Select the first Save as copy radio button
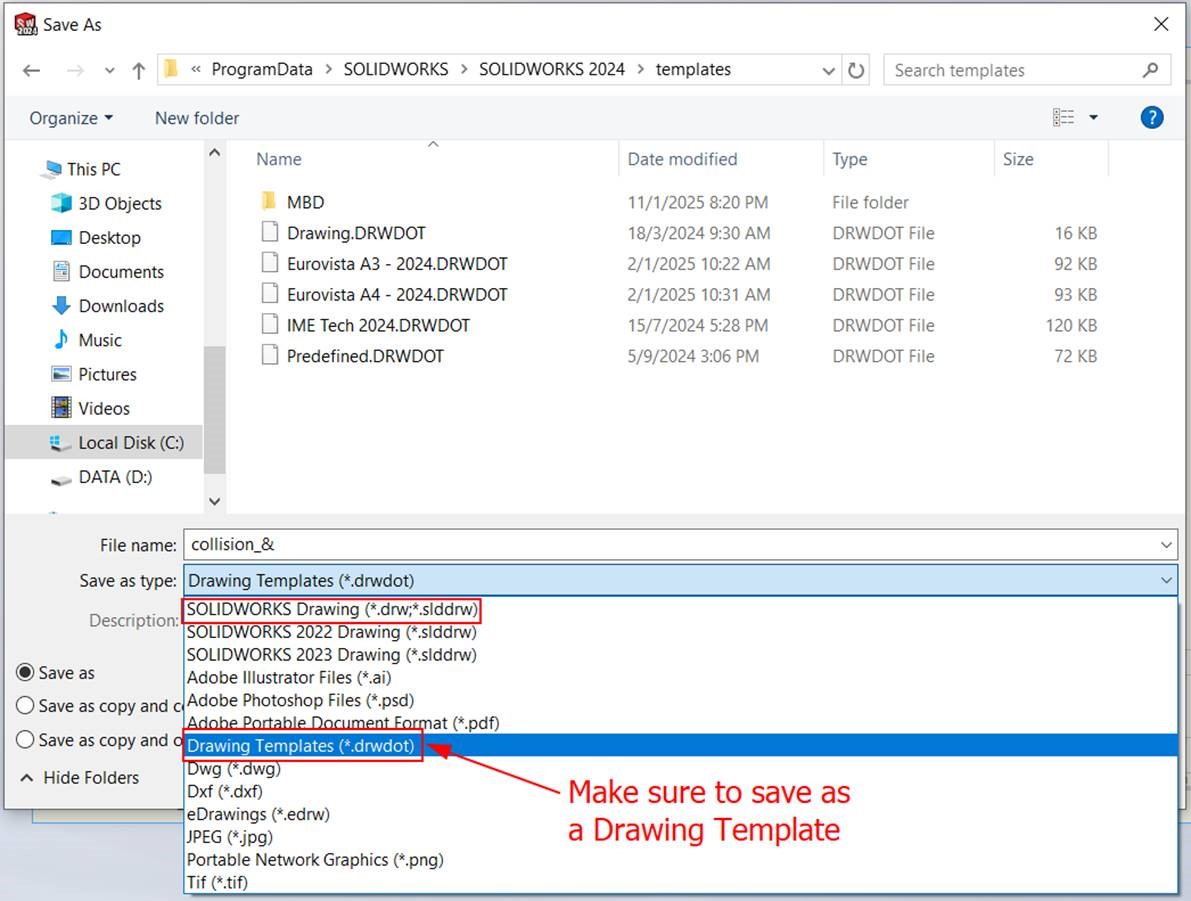The height and width of the screenshot is (901, 1191). point(25,706)
